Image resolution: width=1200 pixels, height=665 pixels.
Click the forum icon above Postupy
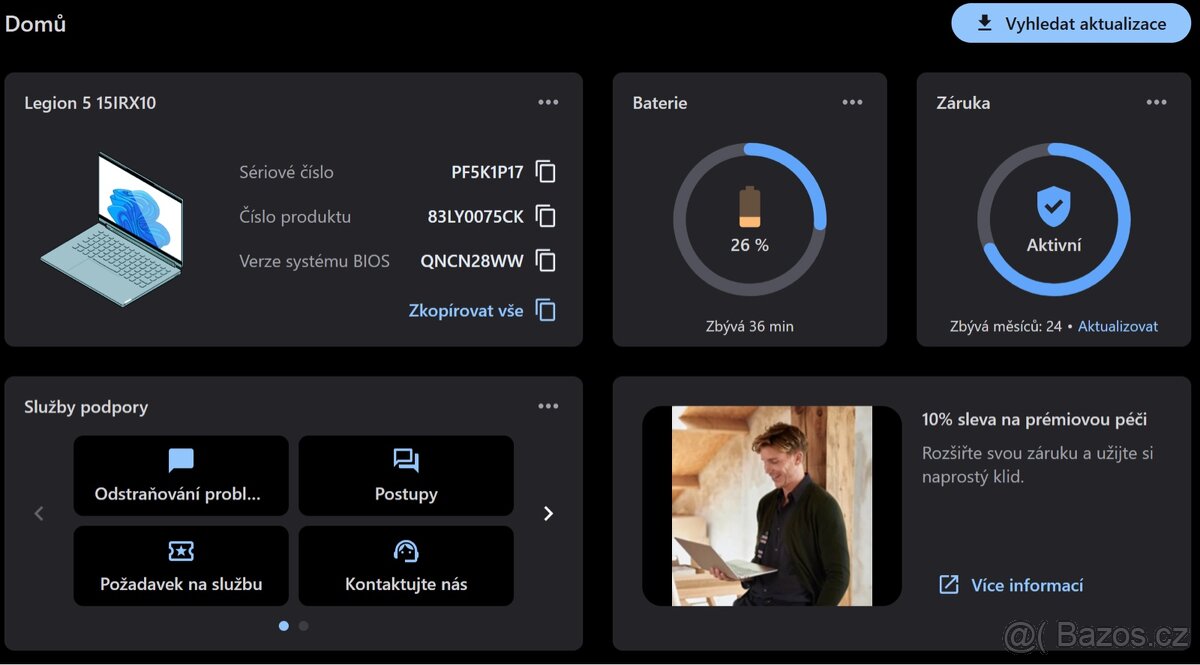(x=406, y=460)
